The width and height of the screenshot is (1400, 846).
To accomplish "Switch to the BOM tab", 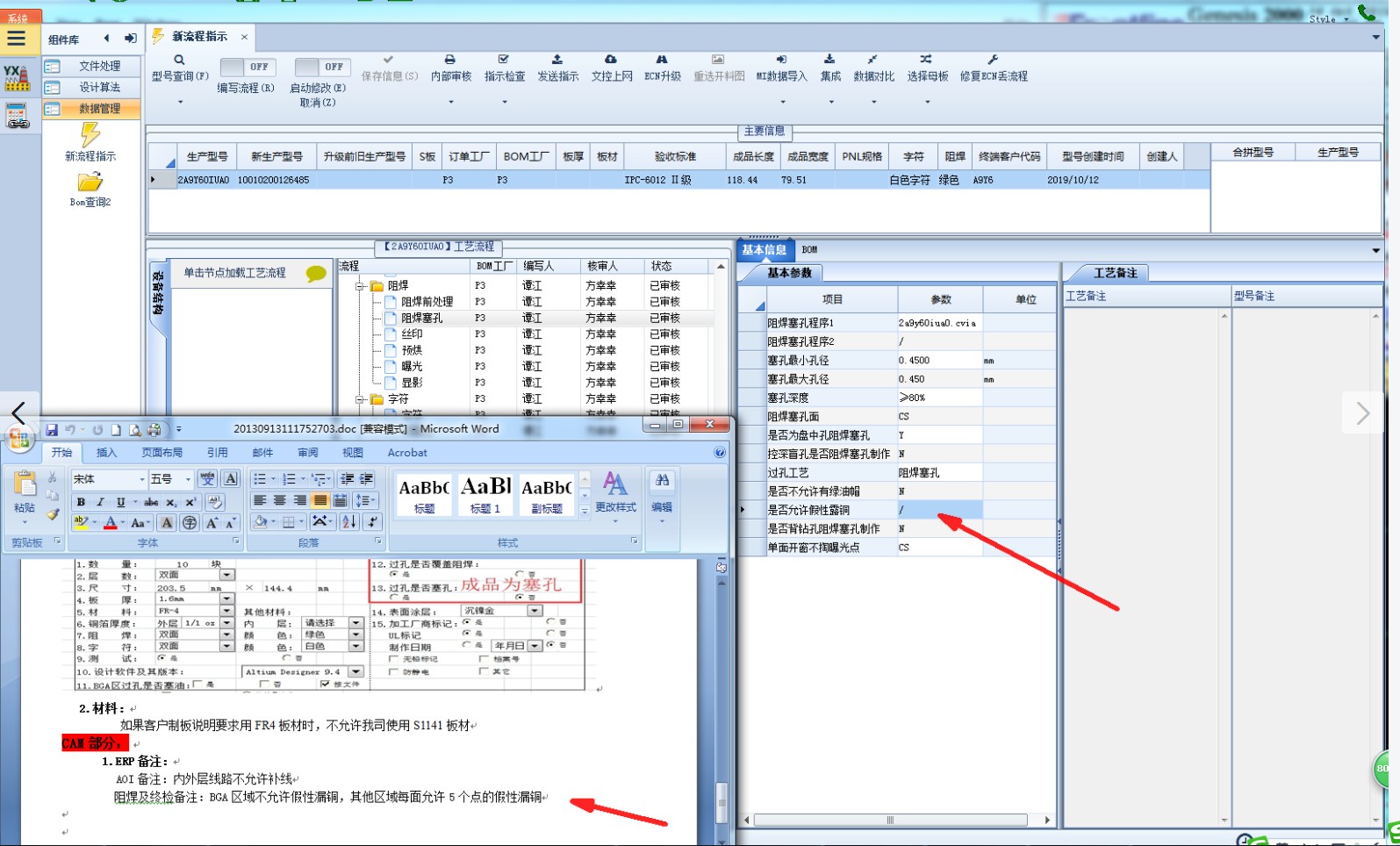I will [809, 250].
